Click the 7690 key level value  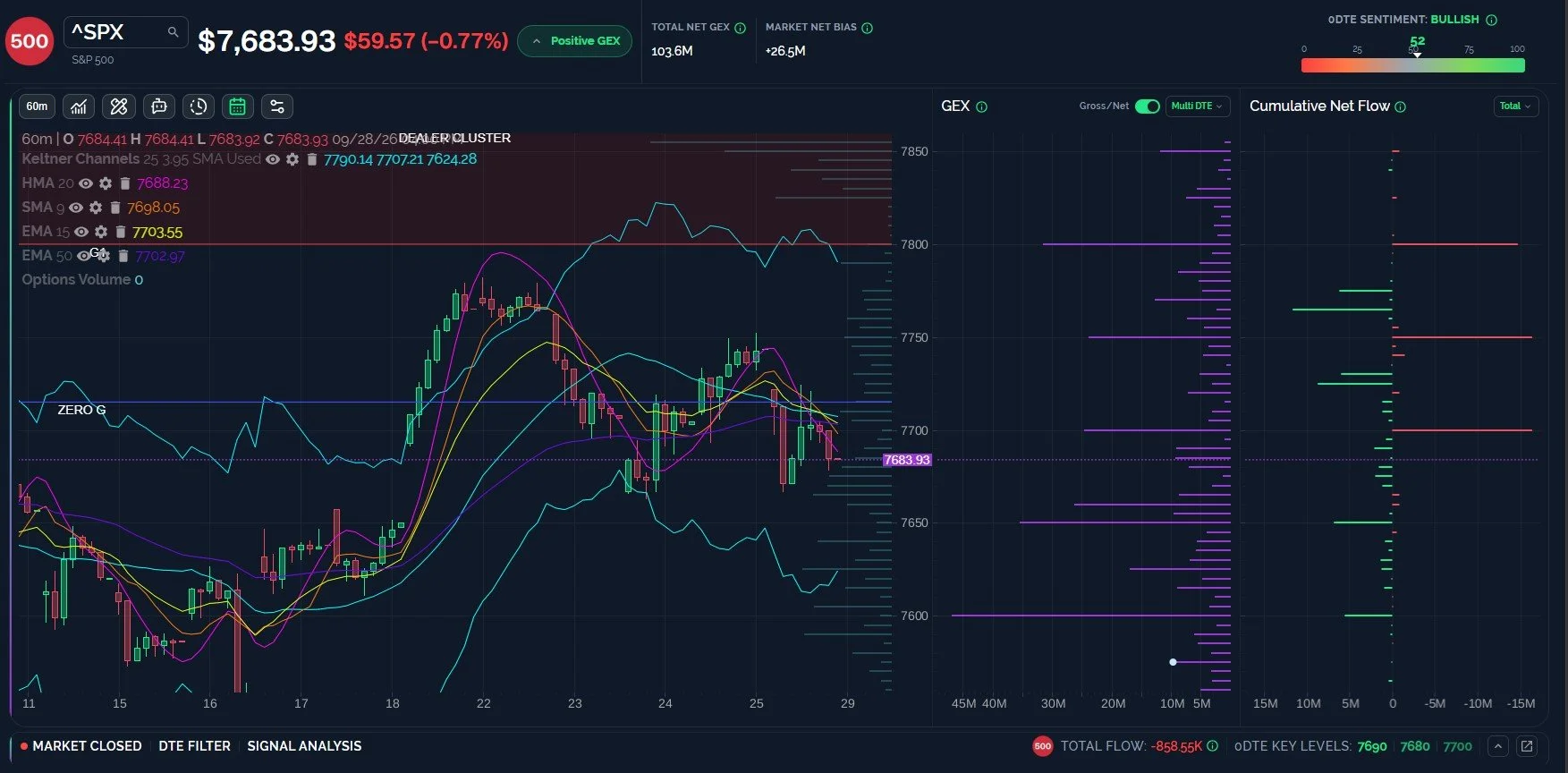click(1371, 746)
